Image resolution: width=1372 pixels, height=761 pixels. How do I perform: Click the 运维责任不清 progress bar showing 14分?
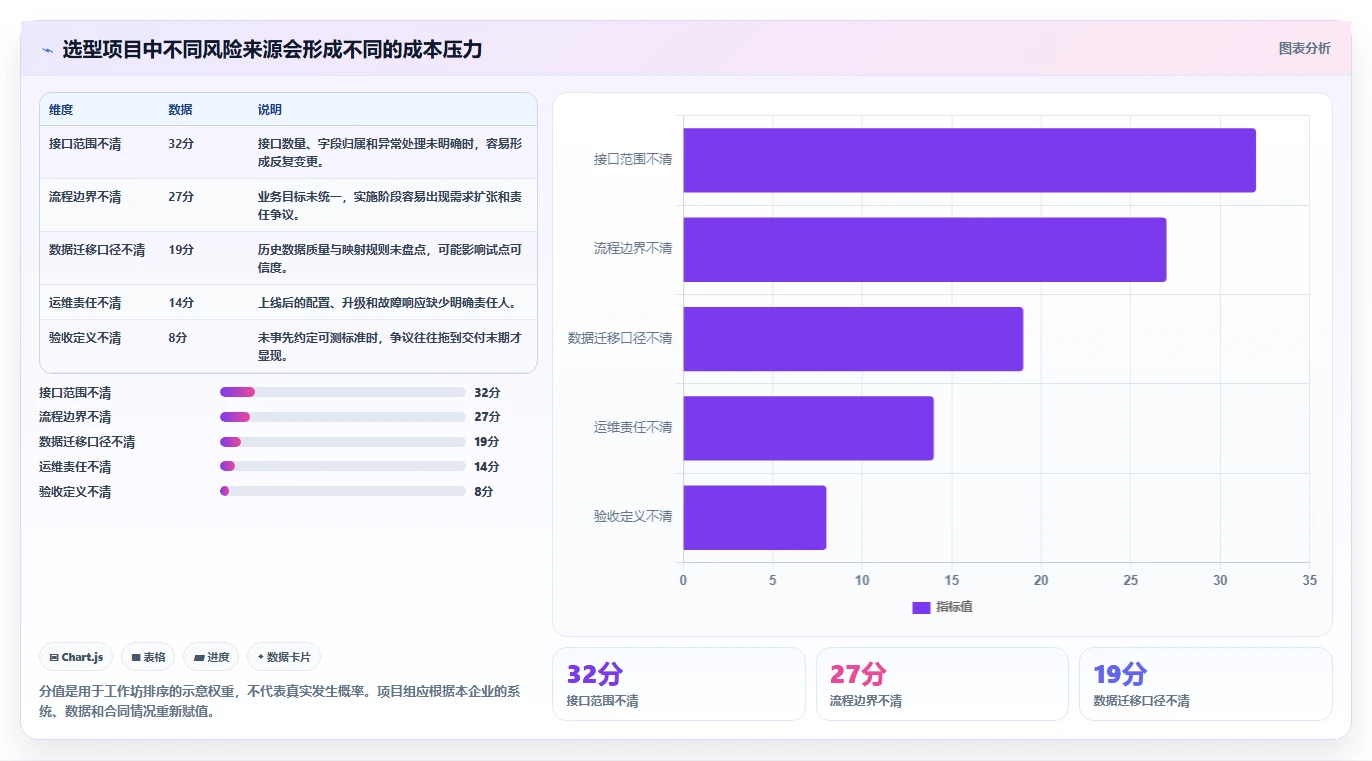(343, 466)
